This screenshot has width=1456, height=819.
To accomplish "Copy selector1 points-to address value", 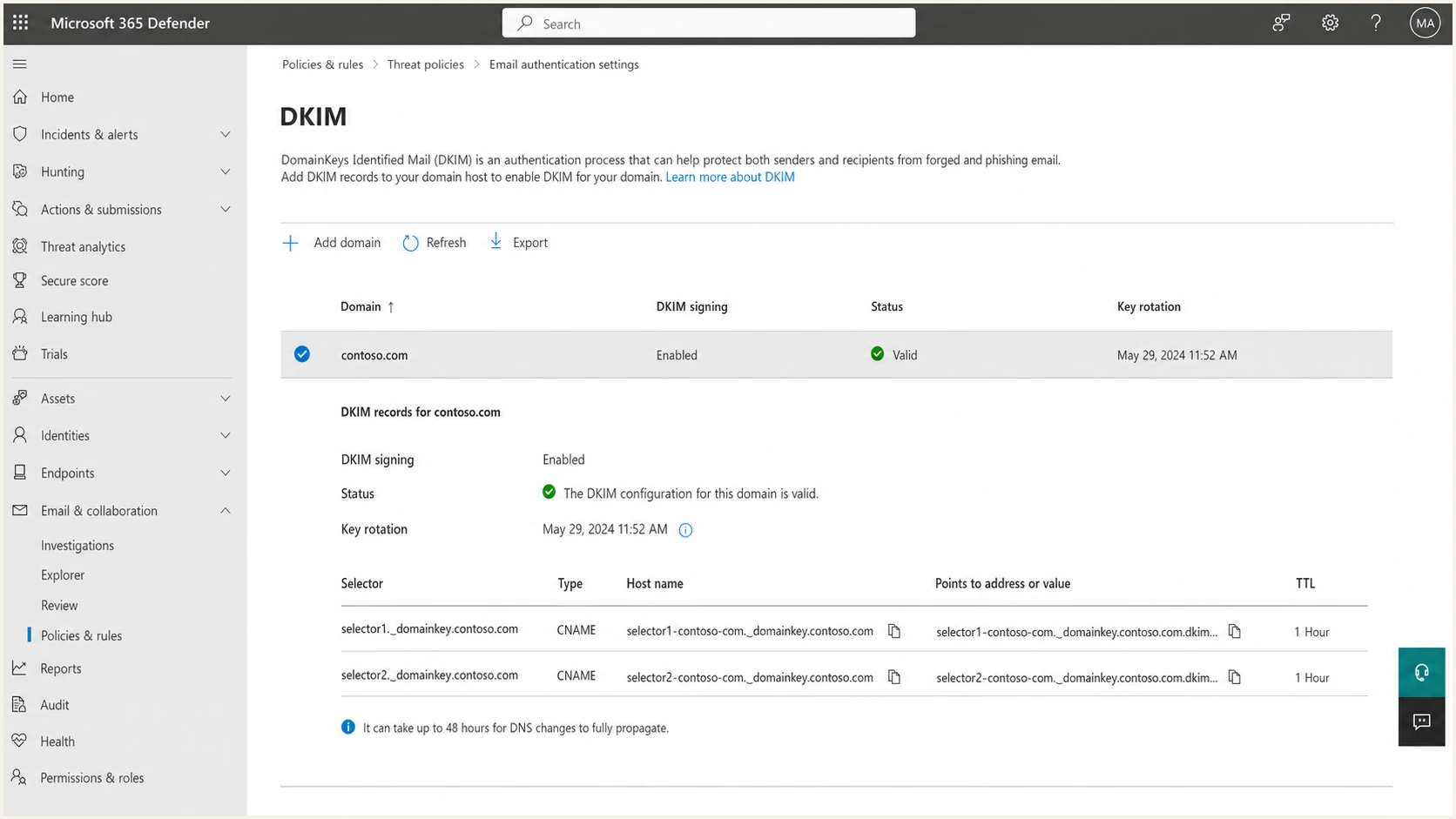I will [x=1235, y=631].
